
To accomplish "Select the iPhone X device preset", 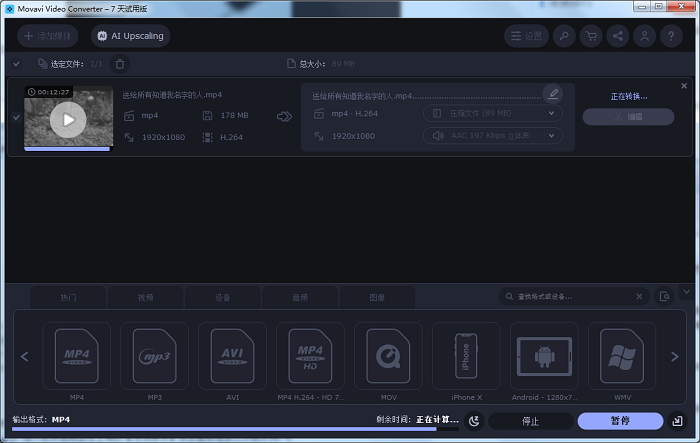I will [466, 356].
